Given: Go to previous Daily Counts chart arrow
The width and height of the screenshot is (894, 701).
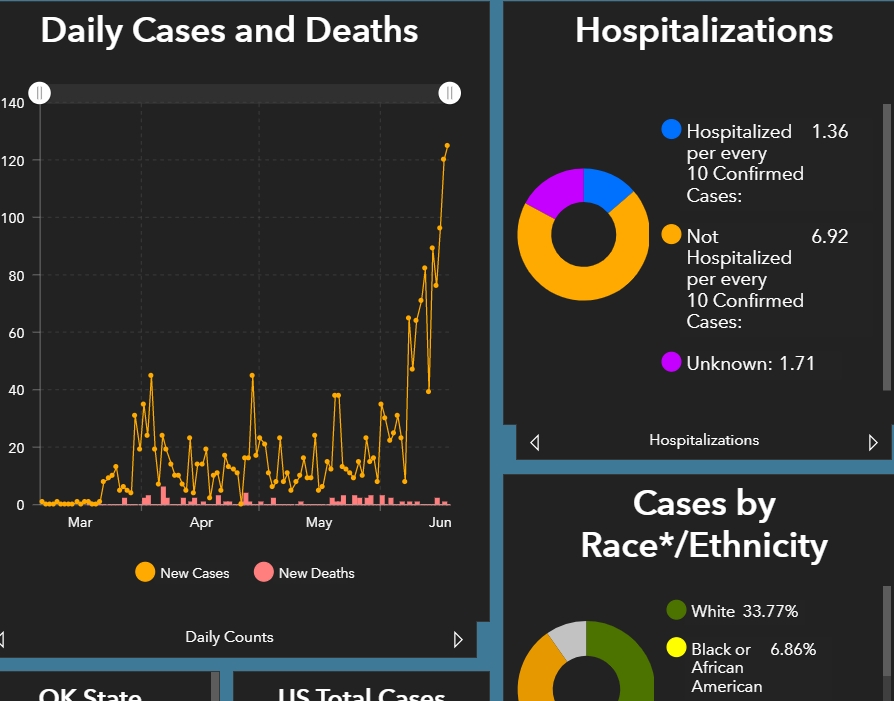Looking at the screenshot, I should tap(2, 639).
